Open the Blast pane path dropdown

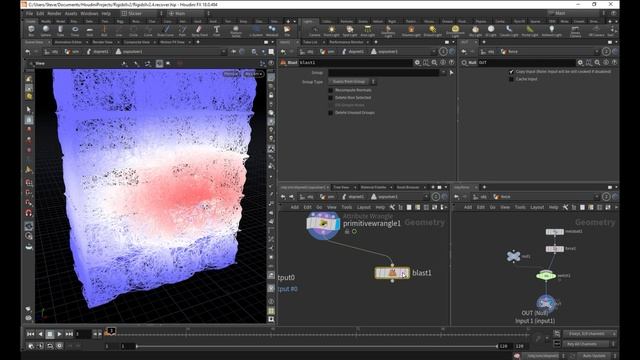[433, 52]
